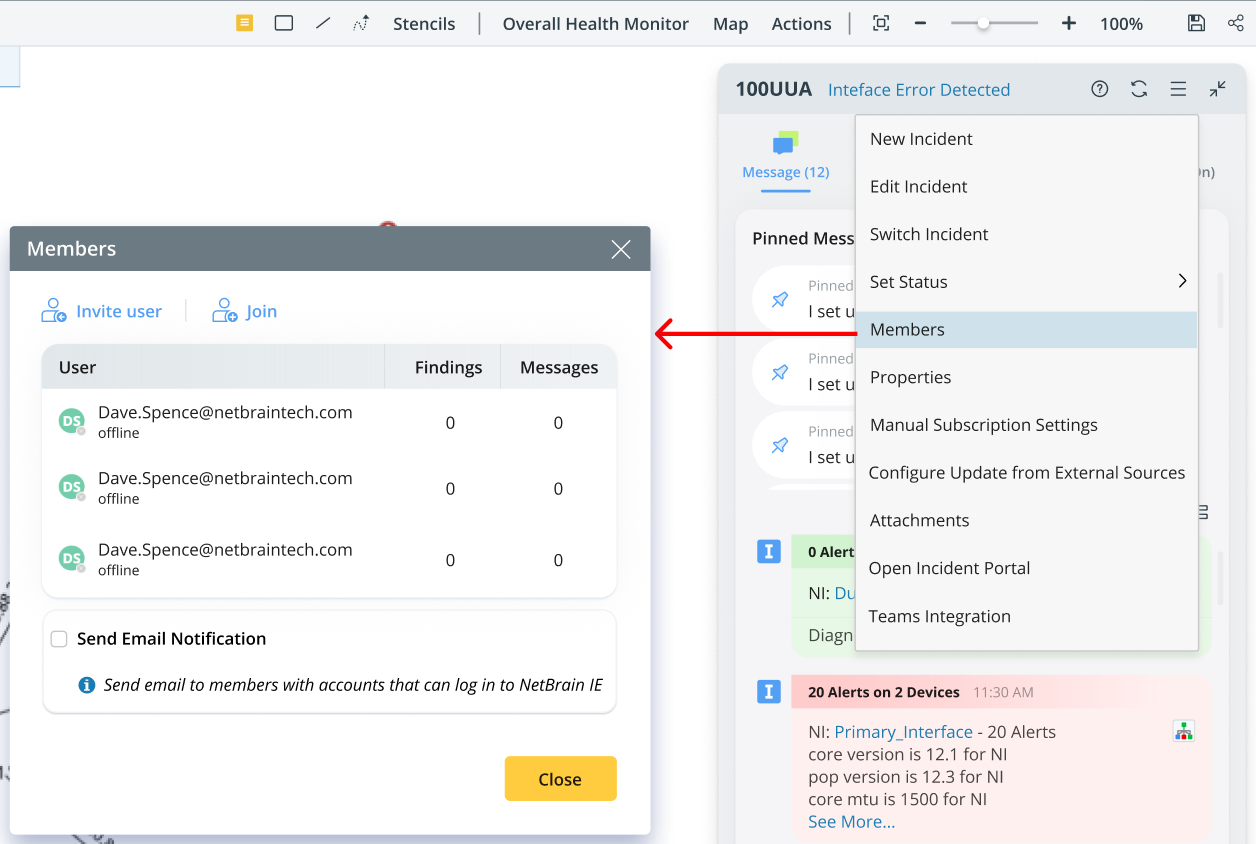Click Map in the toolbar
Image resolution: width=1256 pixels, height=844 pixels.
coord(731,24)
